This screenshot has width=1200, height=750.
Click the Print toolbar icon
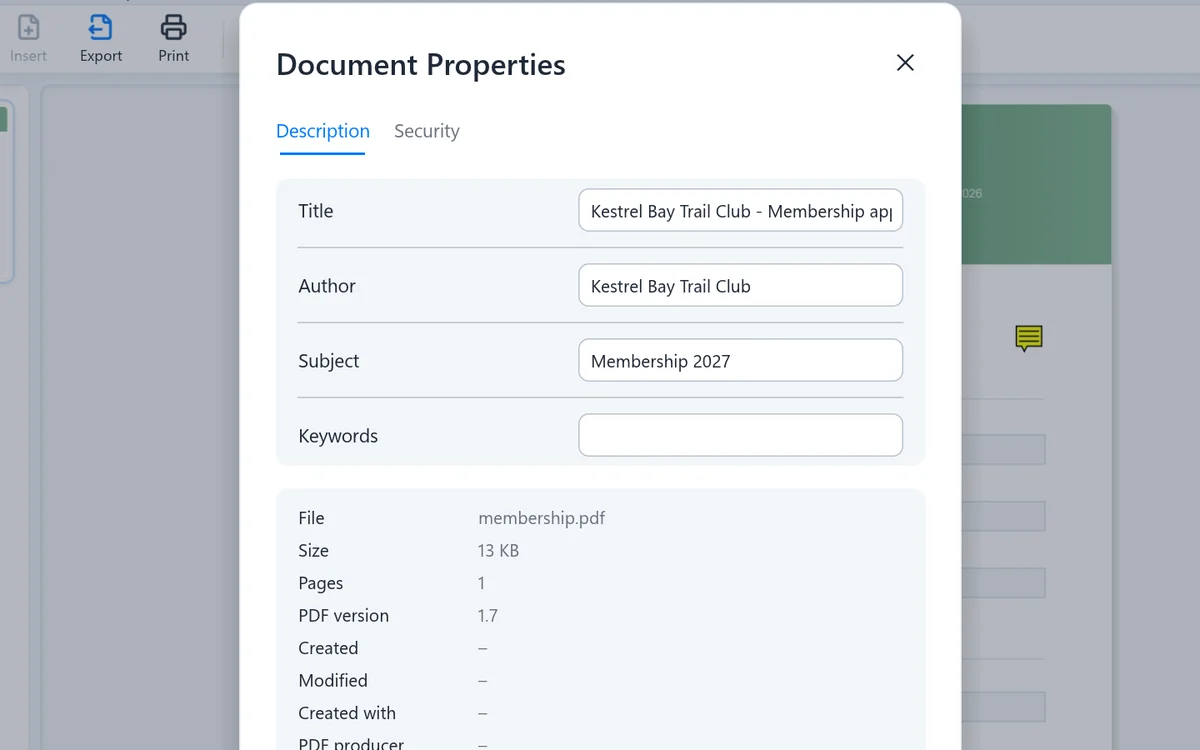[x=174, y=27]
